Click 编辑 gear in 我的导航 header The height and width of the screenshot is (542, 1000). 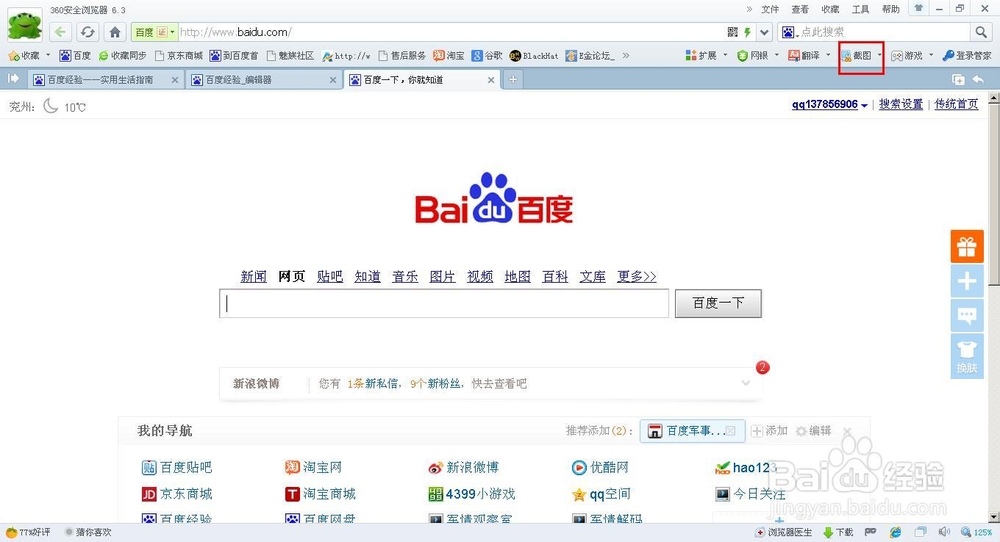pyautogui.click(x=814, y=431)
